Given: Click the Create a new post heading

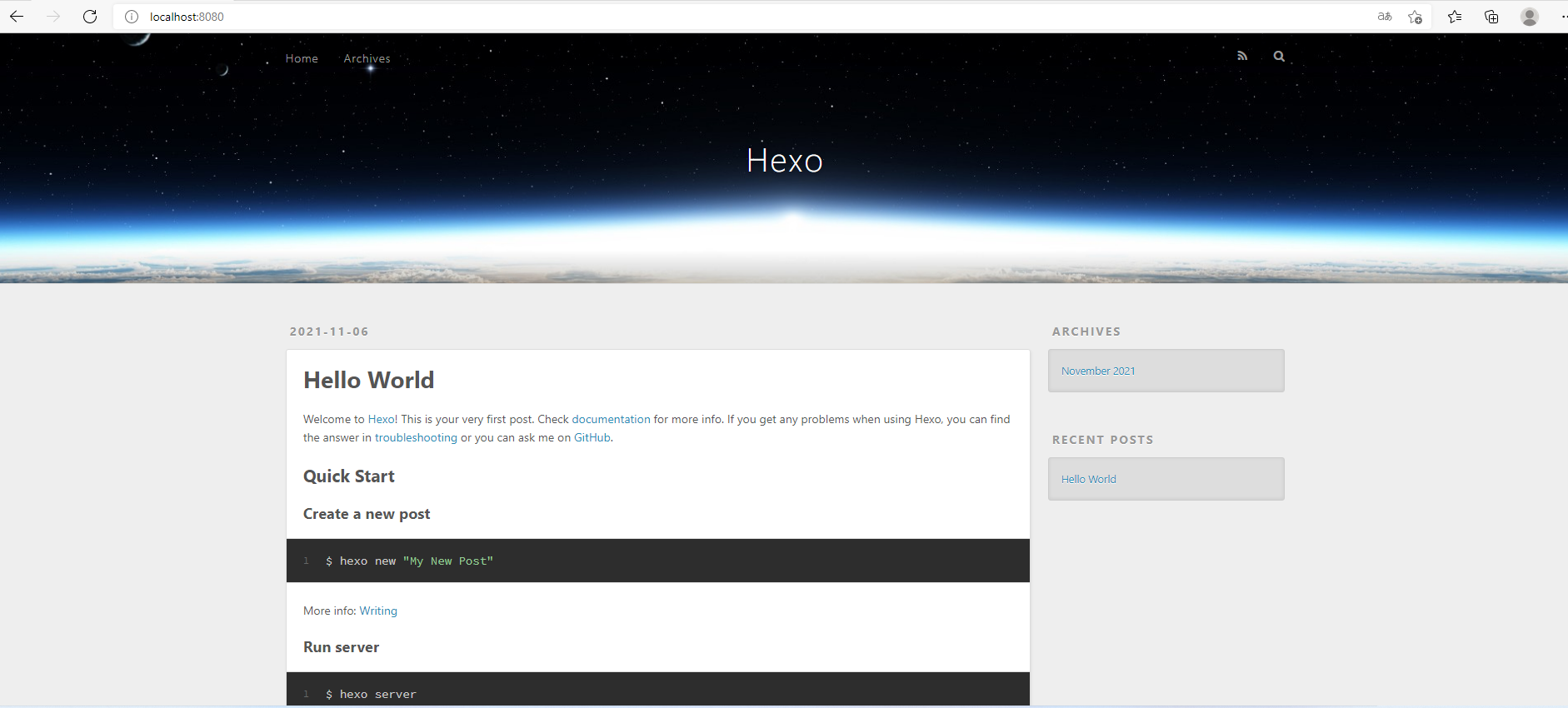Looking at the screenshot, I should [x=367, y=514].
